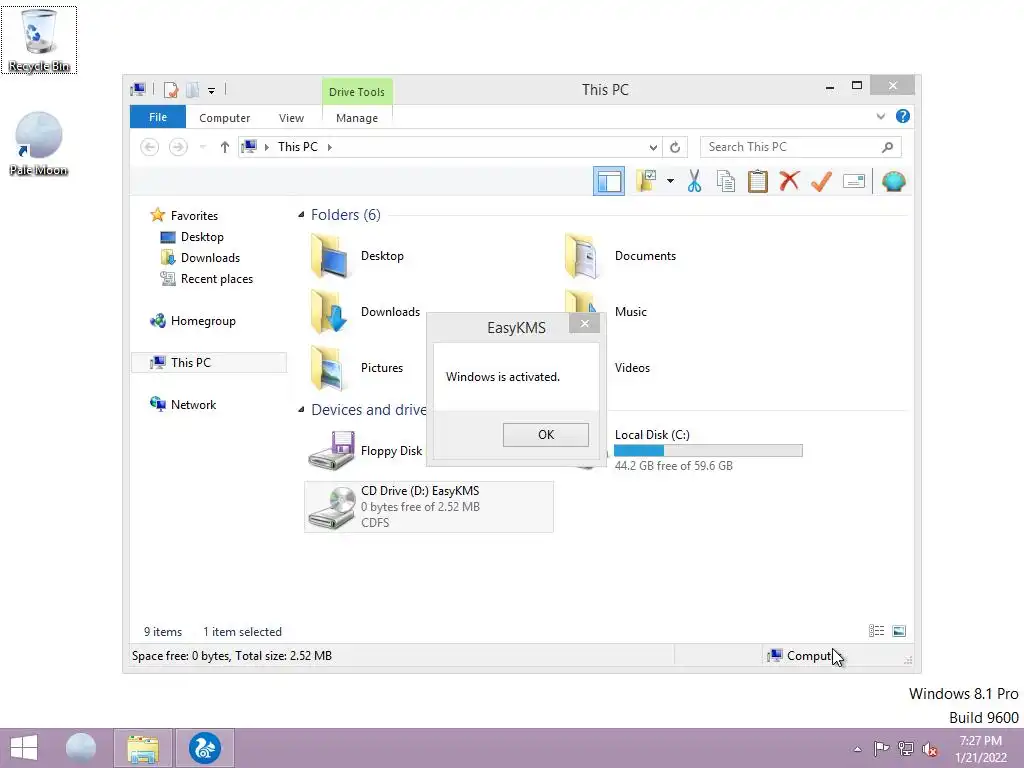Viewport: 1024px width, 768px height.
Task: Select This PC in the navigation pane
Action: pos(209,362)
